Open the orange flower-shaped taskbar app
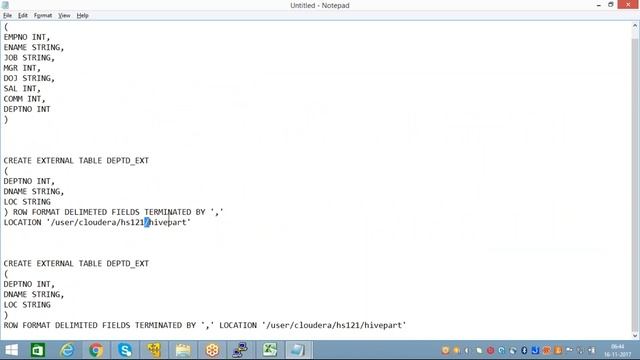 [212, 350]
